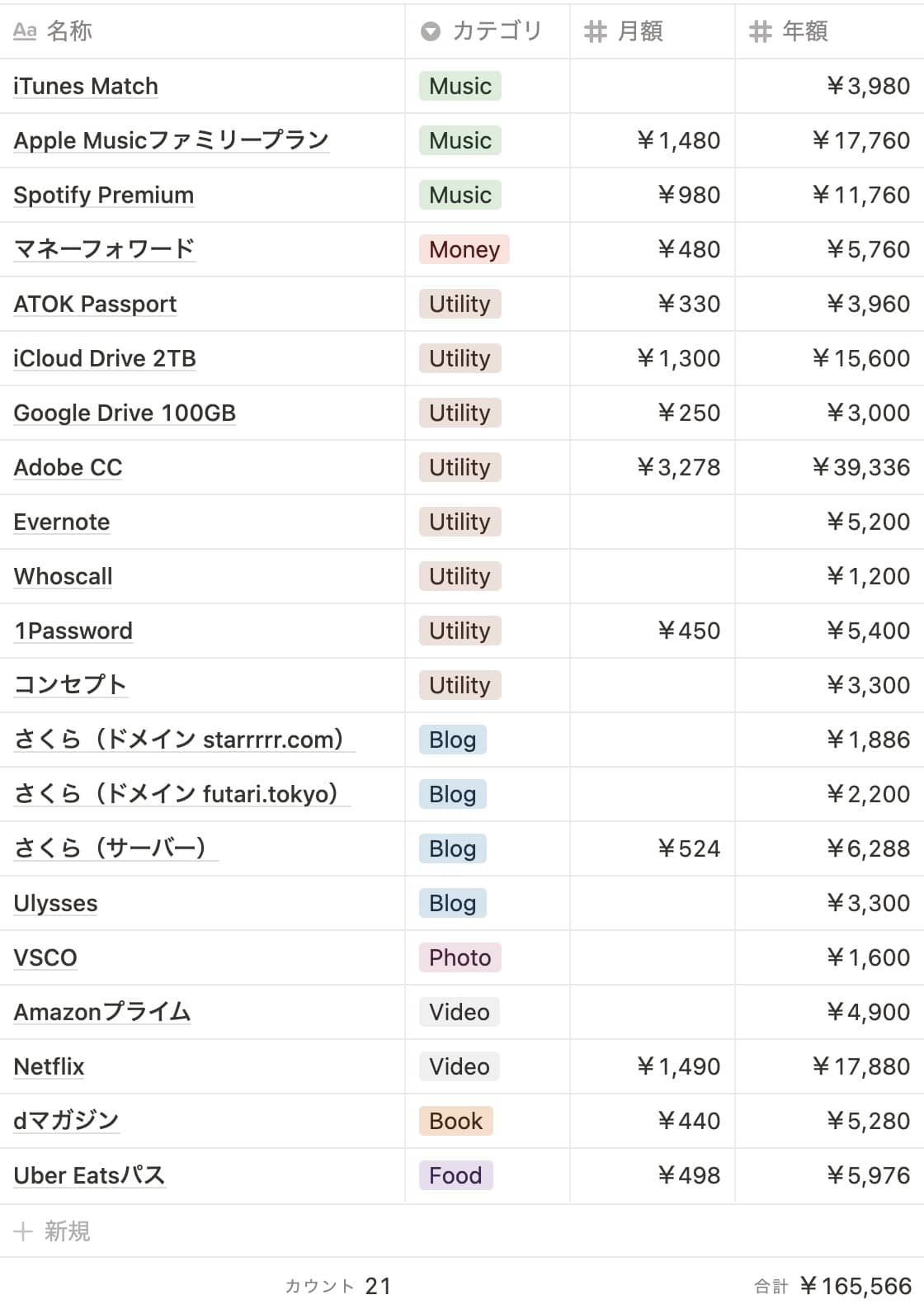
Task: Click the red Money category tag
Action: (464, 250)
